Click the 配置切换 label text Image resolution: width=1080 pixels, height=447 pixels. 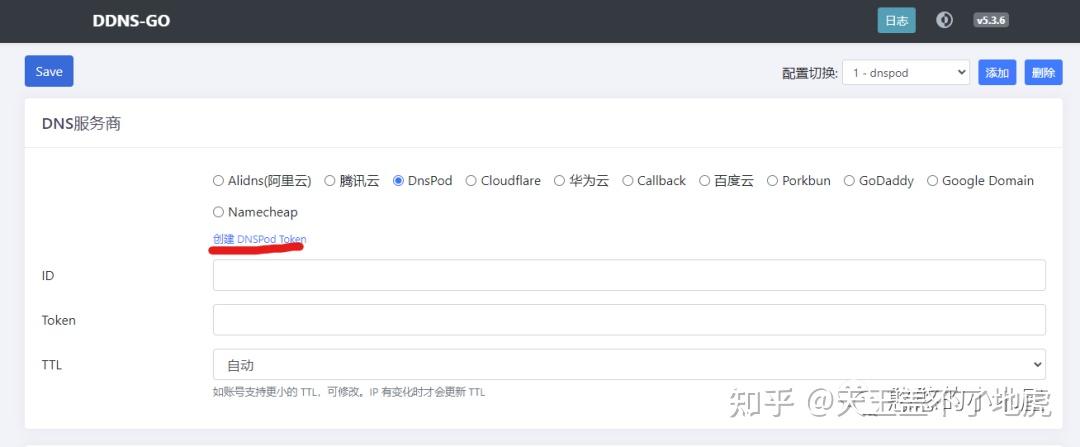(810, 73)
